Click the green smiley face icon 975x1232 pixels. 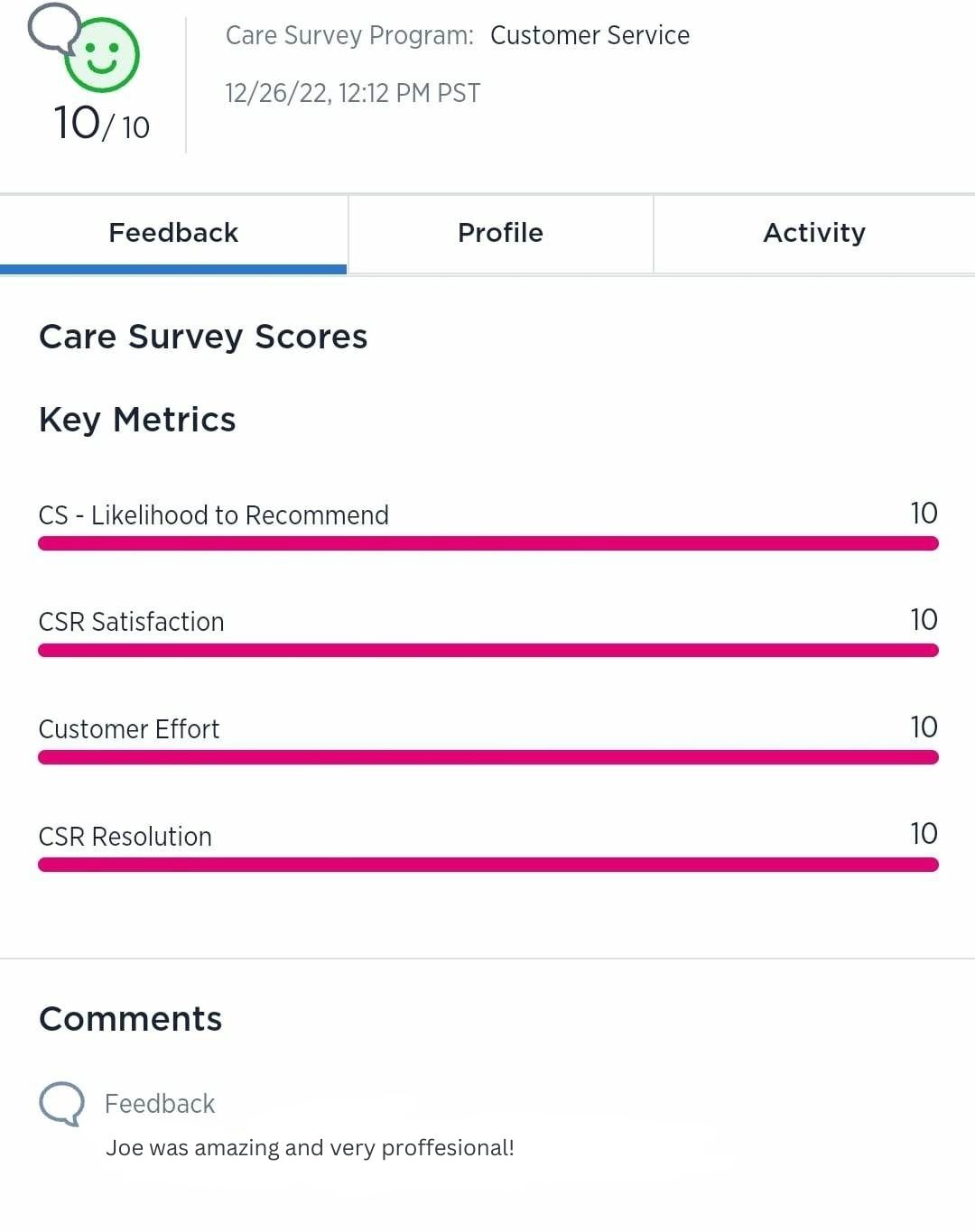coord(102,54)
